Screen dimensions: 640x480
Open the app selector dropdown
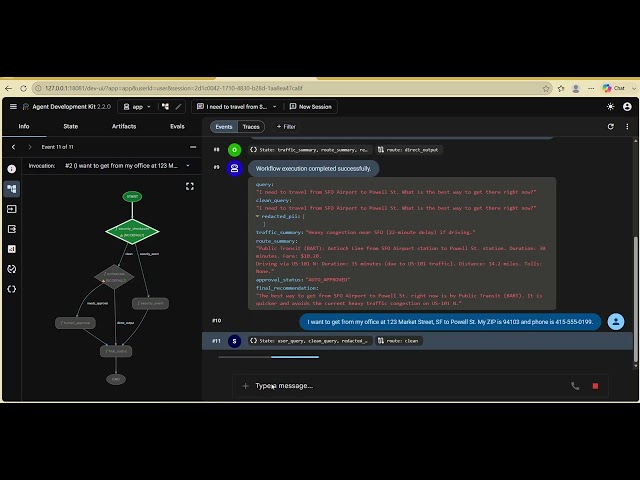tap(138, 107)
